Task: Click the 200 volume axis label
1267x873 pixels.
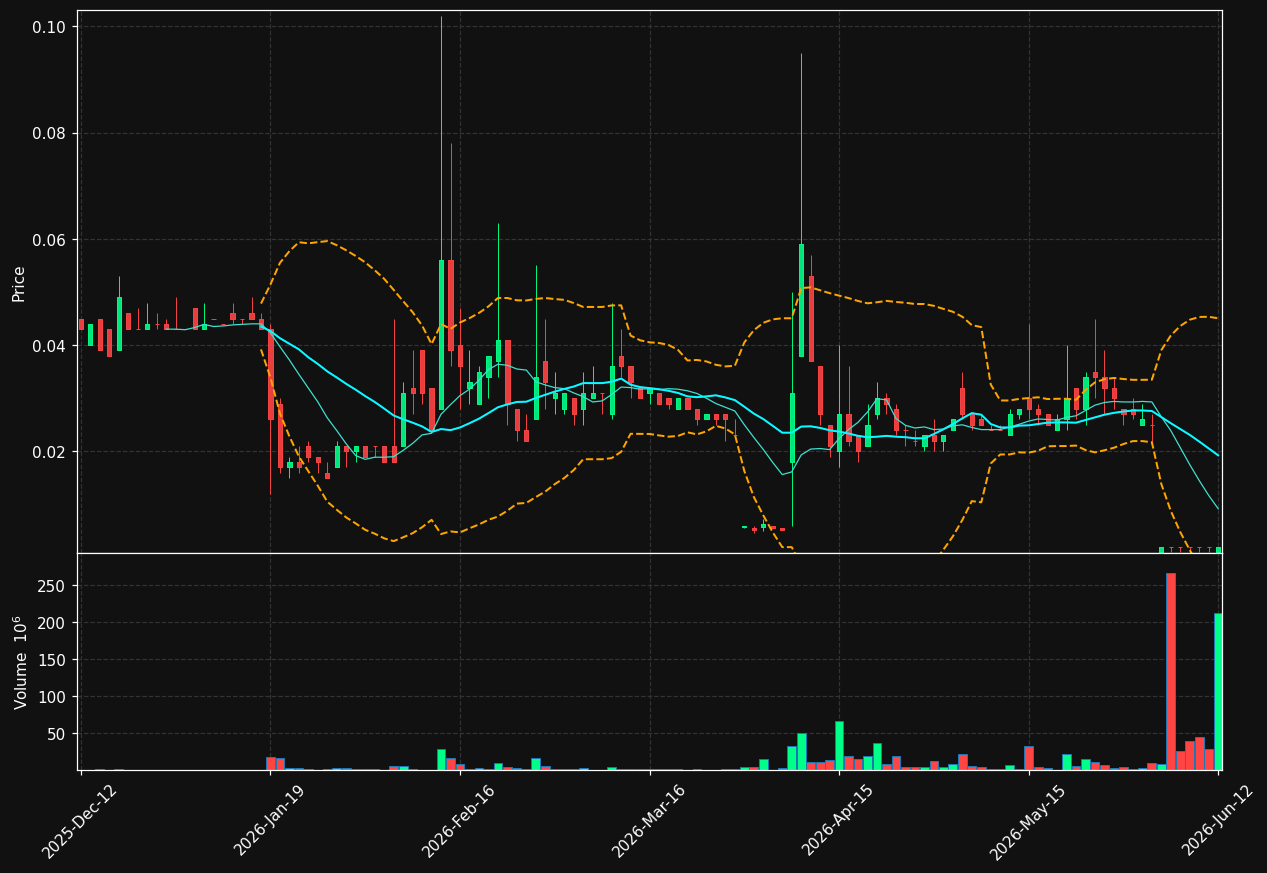Action: (53, 623)
